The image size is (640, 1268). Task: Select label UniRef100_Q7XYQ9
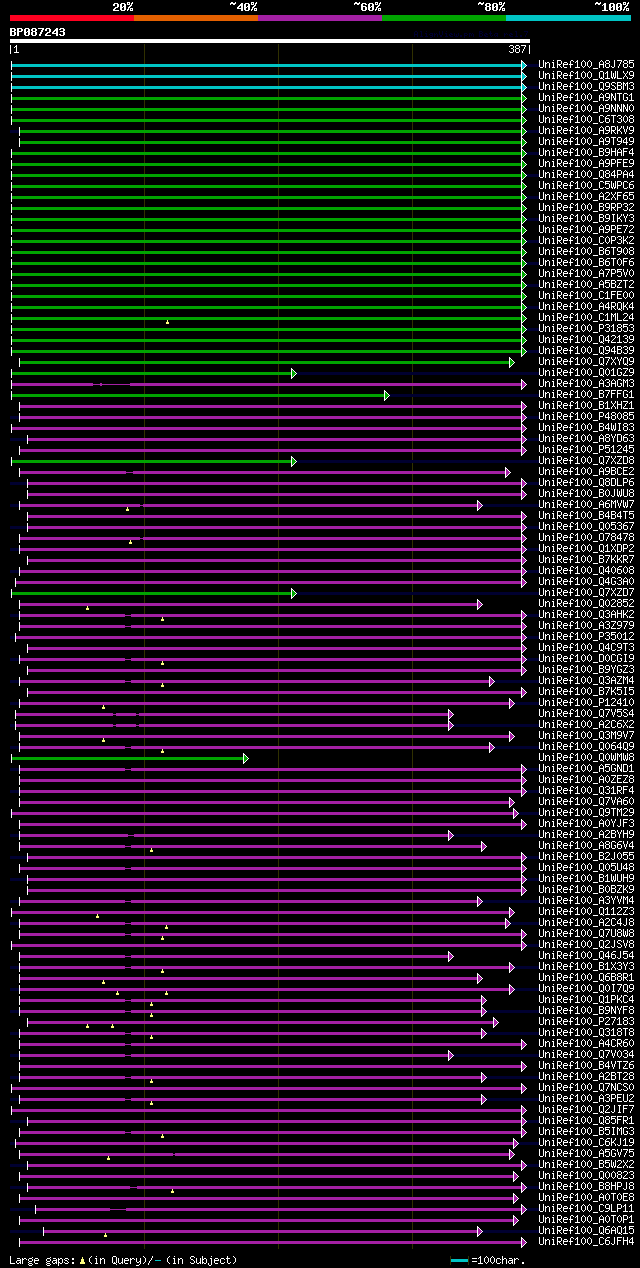(586, 361)
